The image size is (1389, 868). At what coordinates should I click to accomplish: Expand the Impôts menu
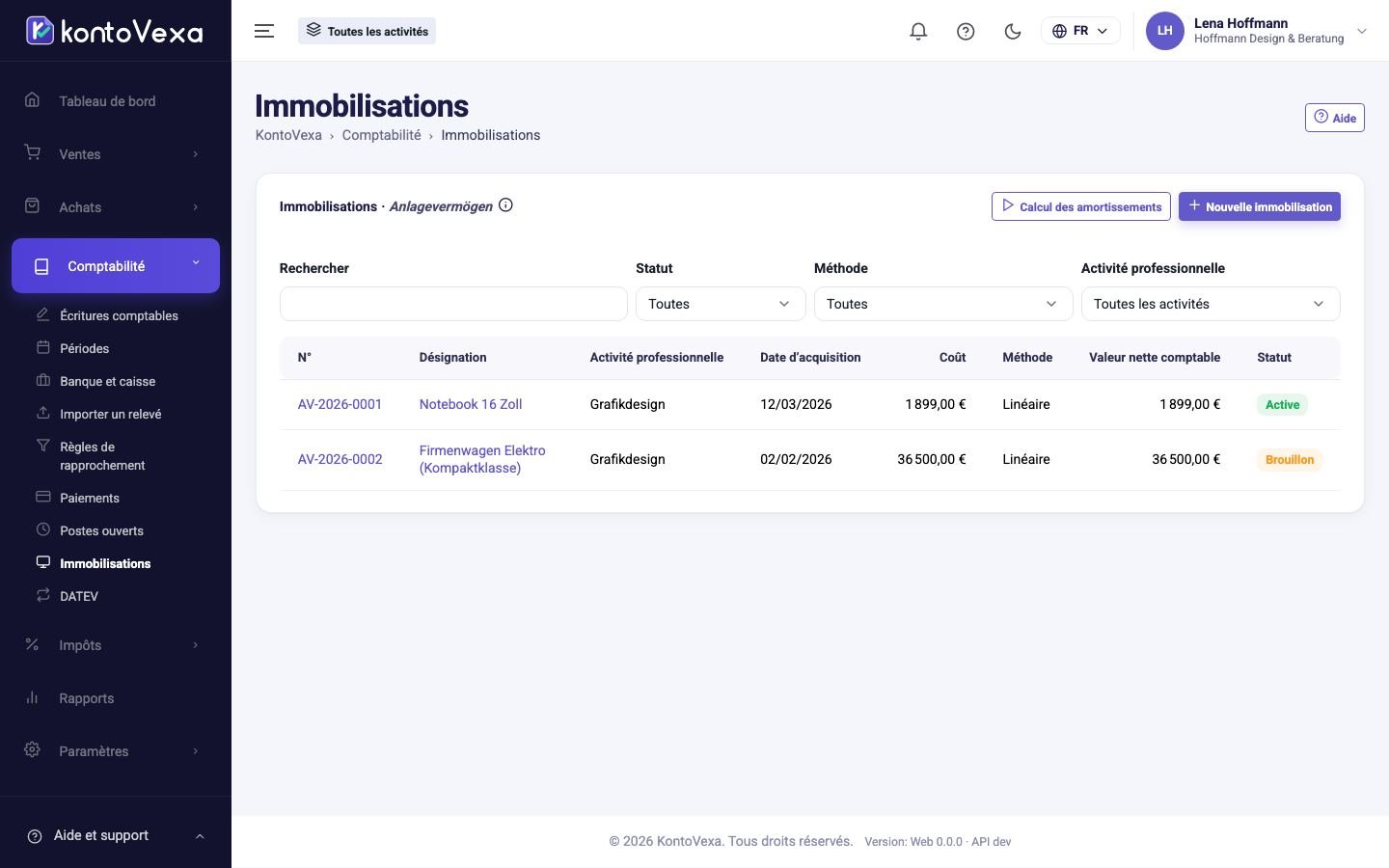[x=116, y=645]
